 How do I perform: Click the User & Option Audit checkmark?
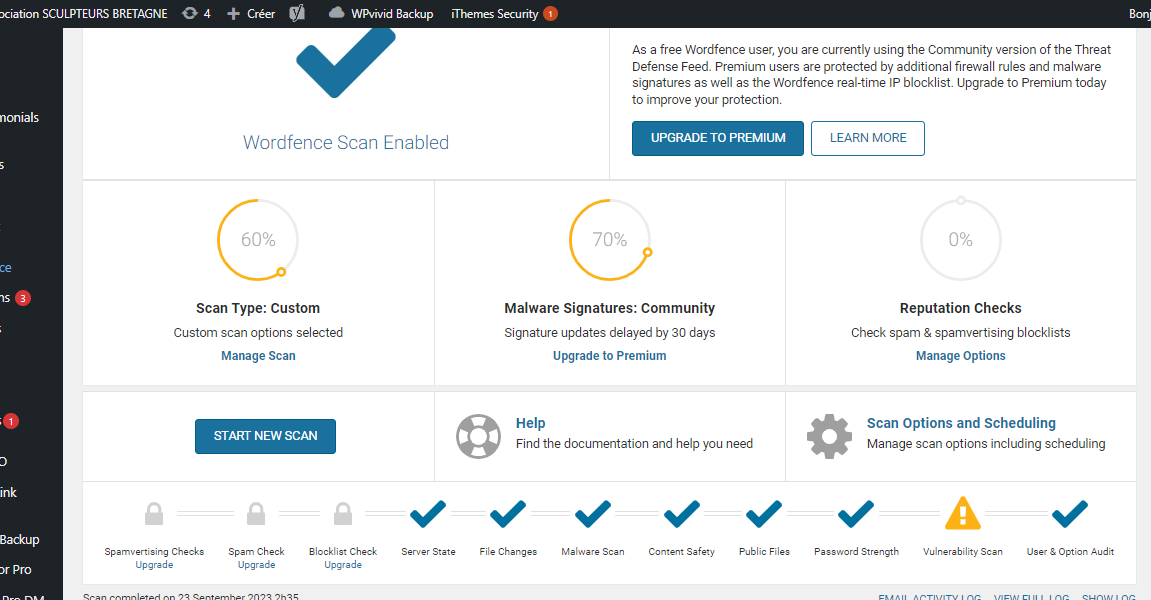[x=1070, y=514]
